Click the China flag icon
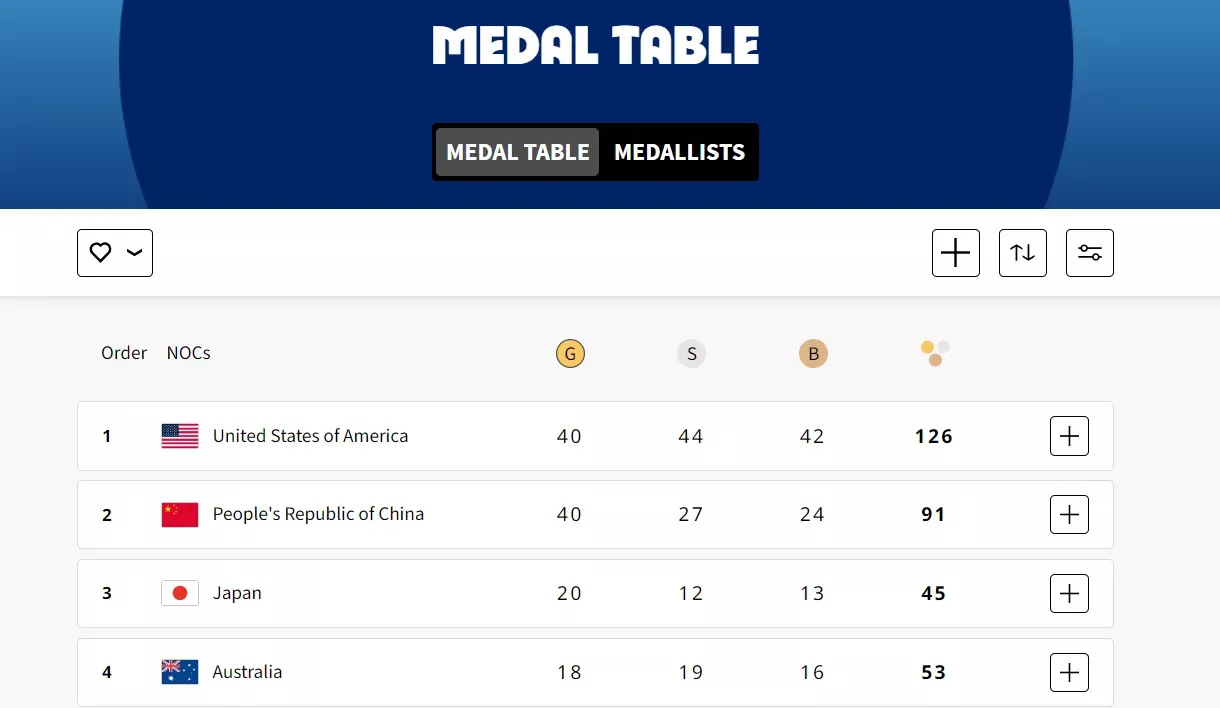Image resolution: width=1220 pixels, height=708 pixels. (180, 514)
